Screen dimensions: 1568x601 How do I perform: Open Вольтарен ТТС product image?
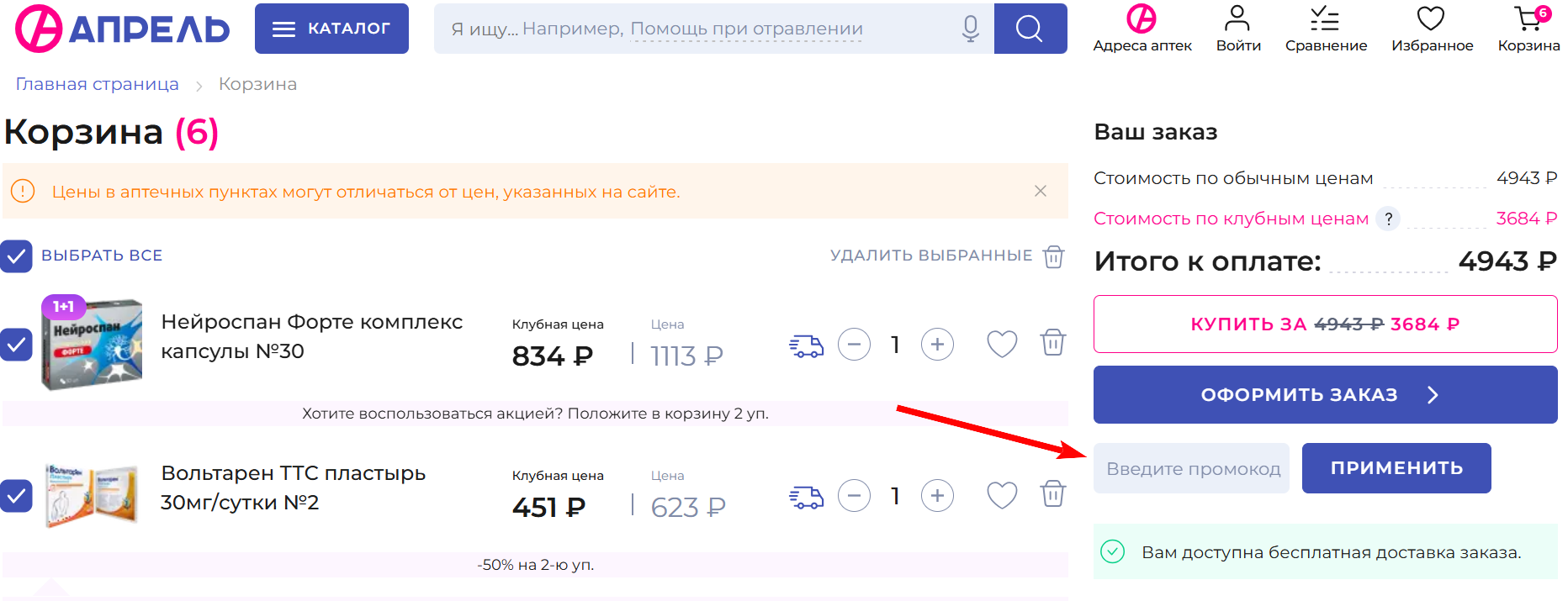coord(92,494)
